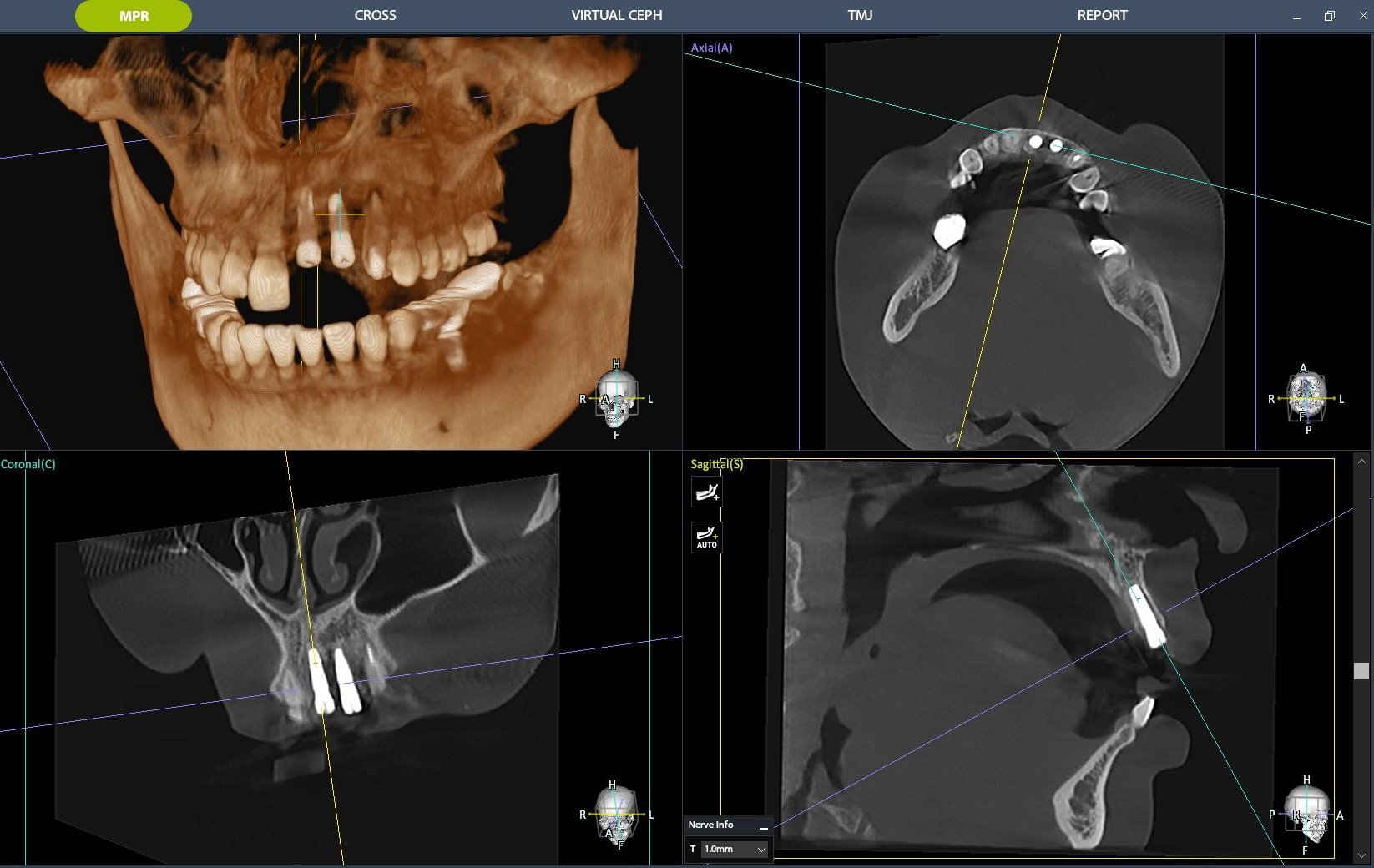Viewport: 1374px width, 868px height.
Task: Close the application window
Action: pyautogui.click(x=1362, y=16)
